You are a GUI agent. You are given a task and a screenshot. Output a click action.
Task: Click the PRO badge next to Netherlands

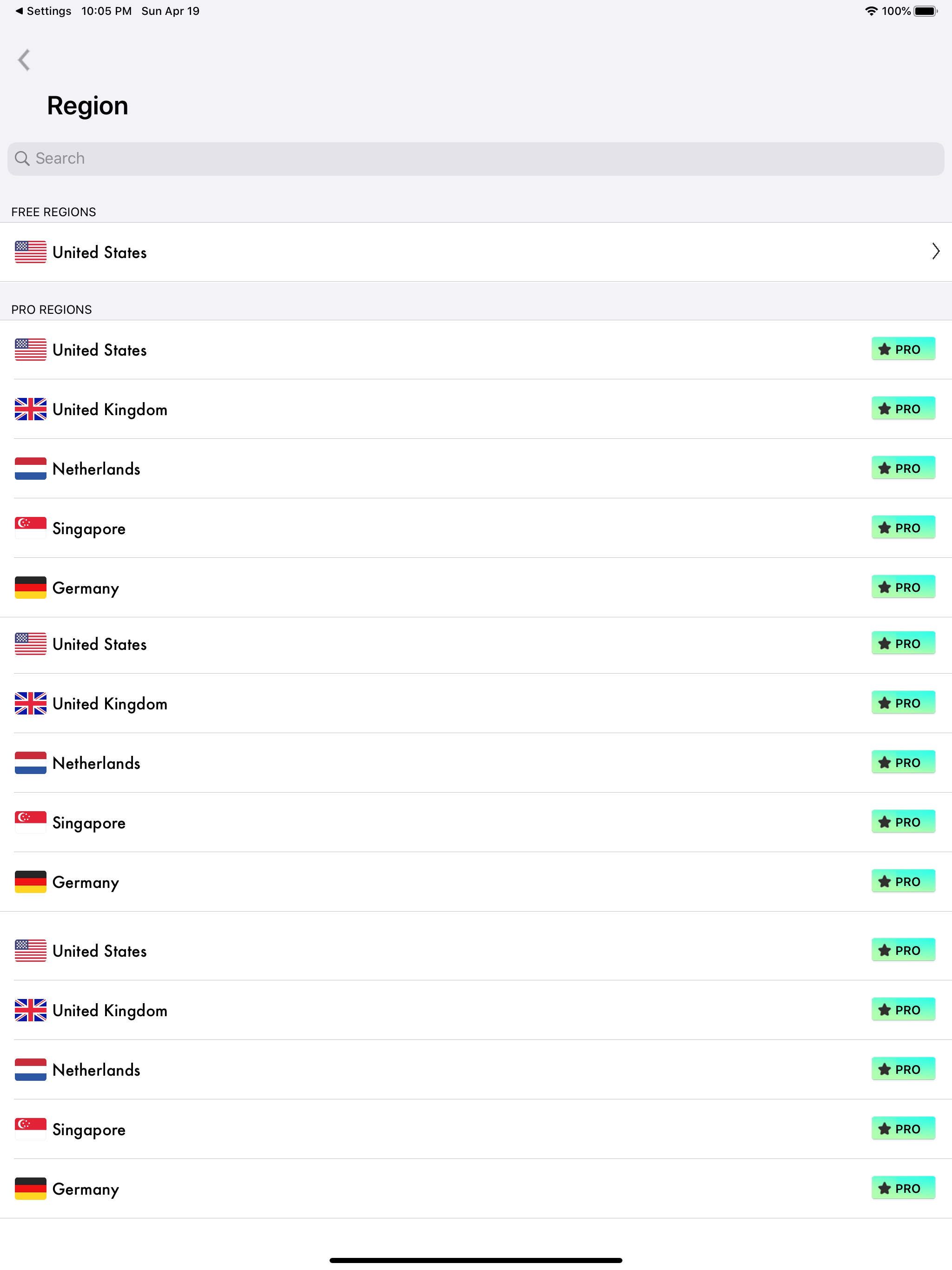[903, 468]
